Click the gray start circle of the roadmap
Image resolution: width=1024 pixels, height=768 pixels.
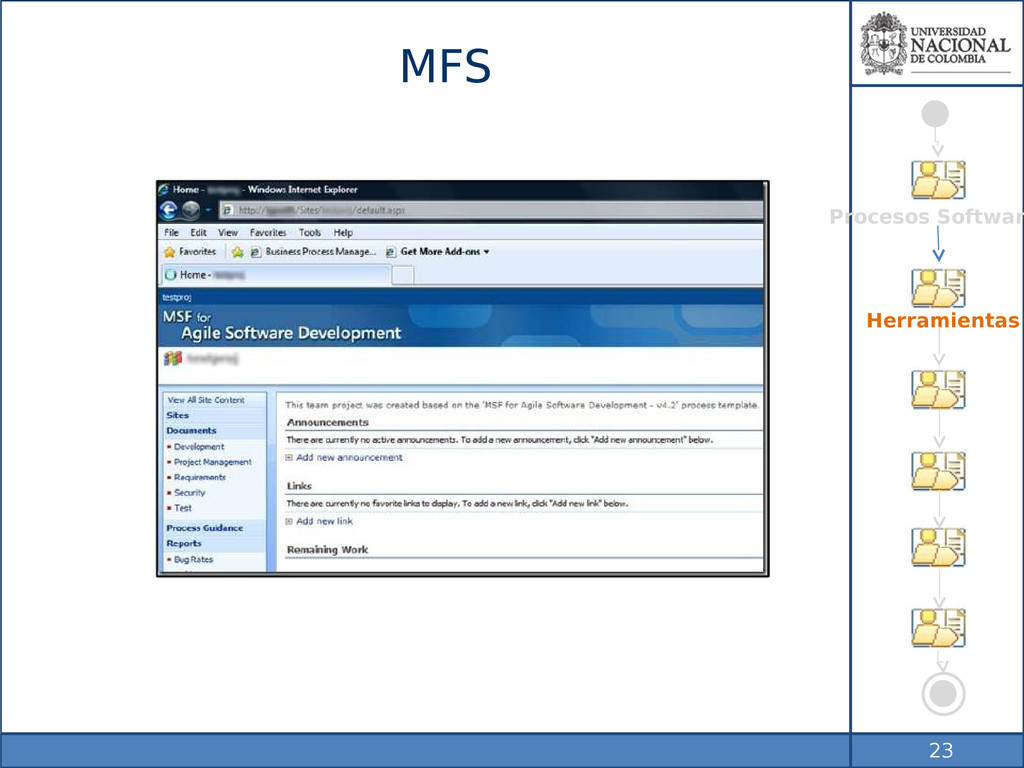pyautogui.click(x=935, y=114)
